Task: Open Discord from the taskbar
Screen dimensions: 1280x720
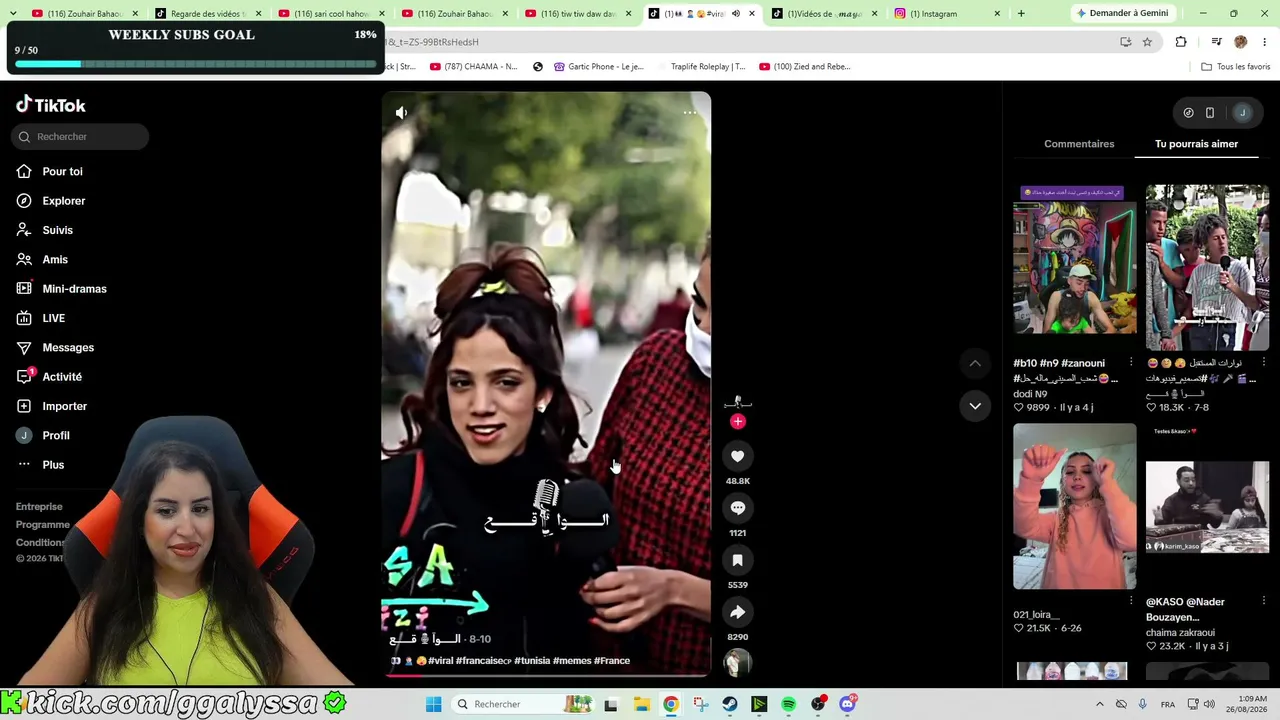Action: point(848,704)
